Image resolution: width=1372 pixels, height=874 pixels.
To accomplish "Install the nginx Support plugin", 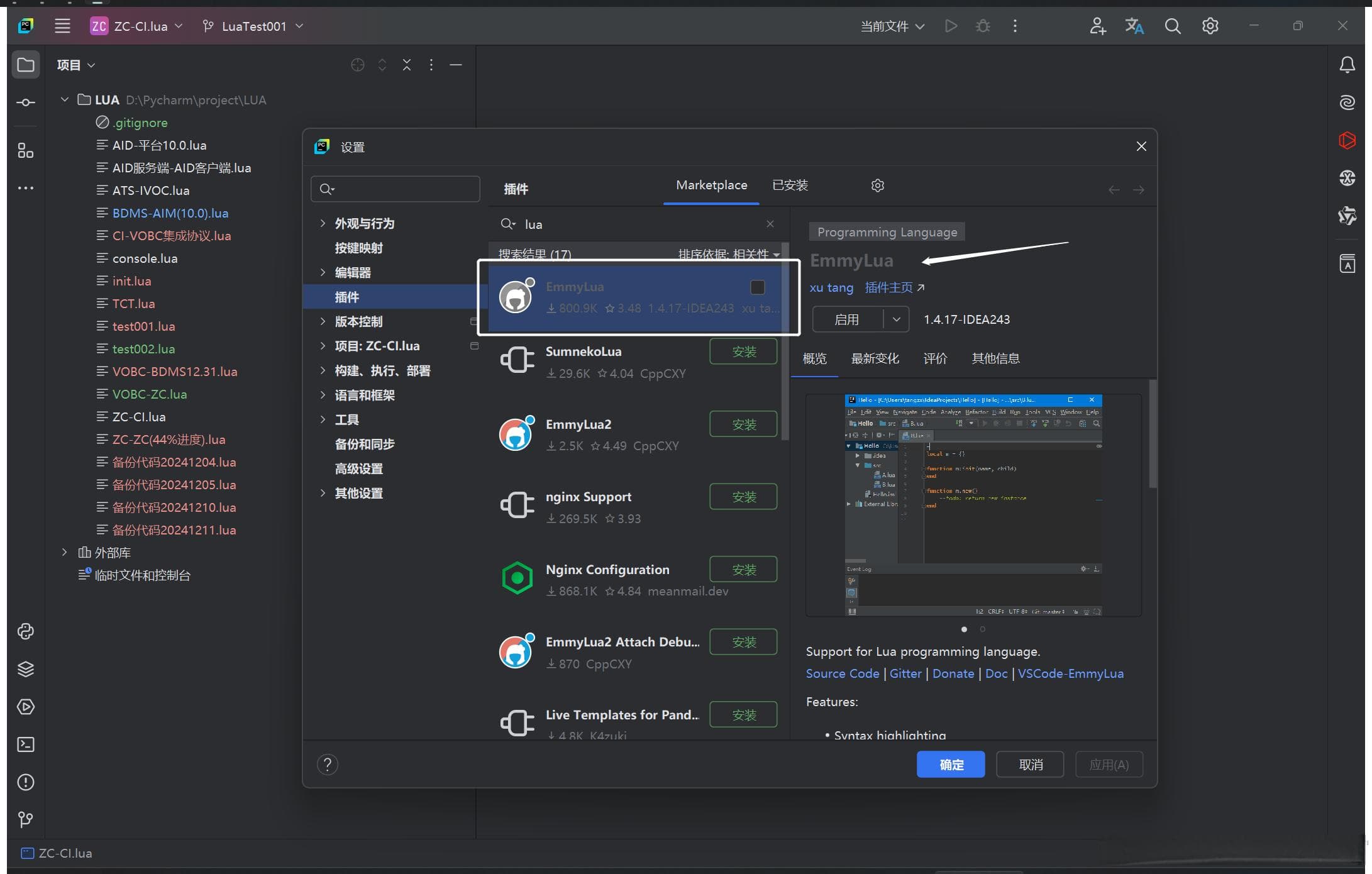I will tap(743, 497).
